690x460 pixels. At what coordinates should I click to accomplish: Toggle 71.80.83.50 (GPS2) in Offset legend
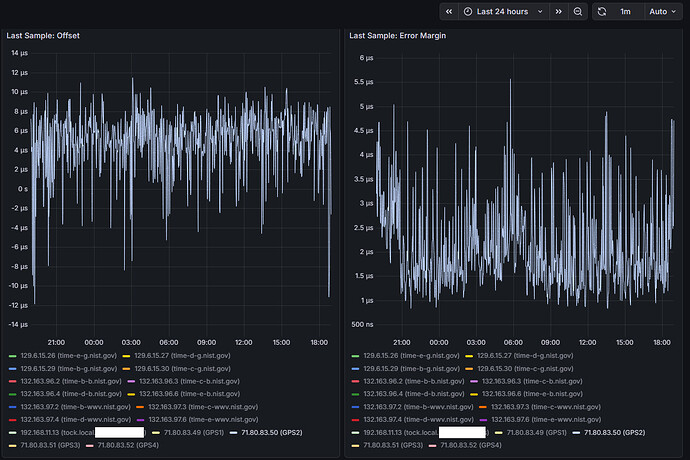(x=266, y=433)
